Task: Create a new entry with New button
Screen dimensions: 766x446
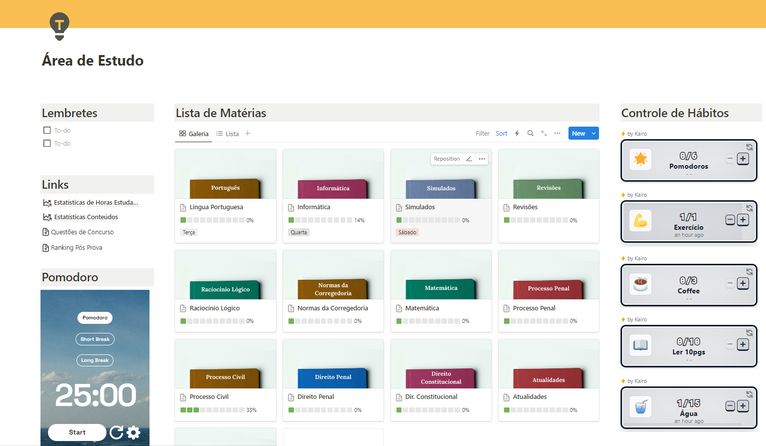Action: pos(578,133)
